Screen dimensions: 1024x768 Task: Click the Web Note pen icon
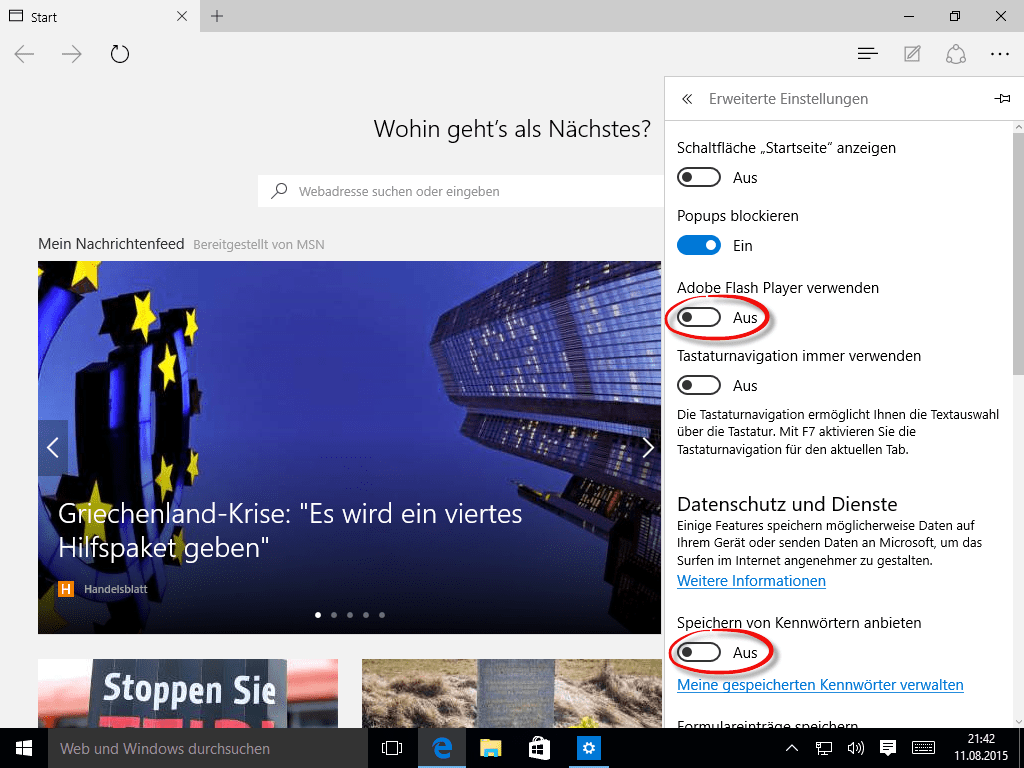912,54
